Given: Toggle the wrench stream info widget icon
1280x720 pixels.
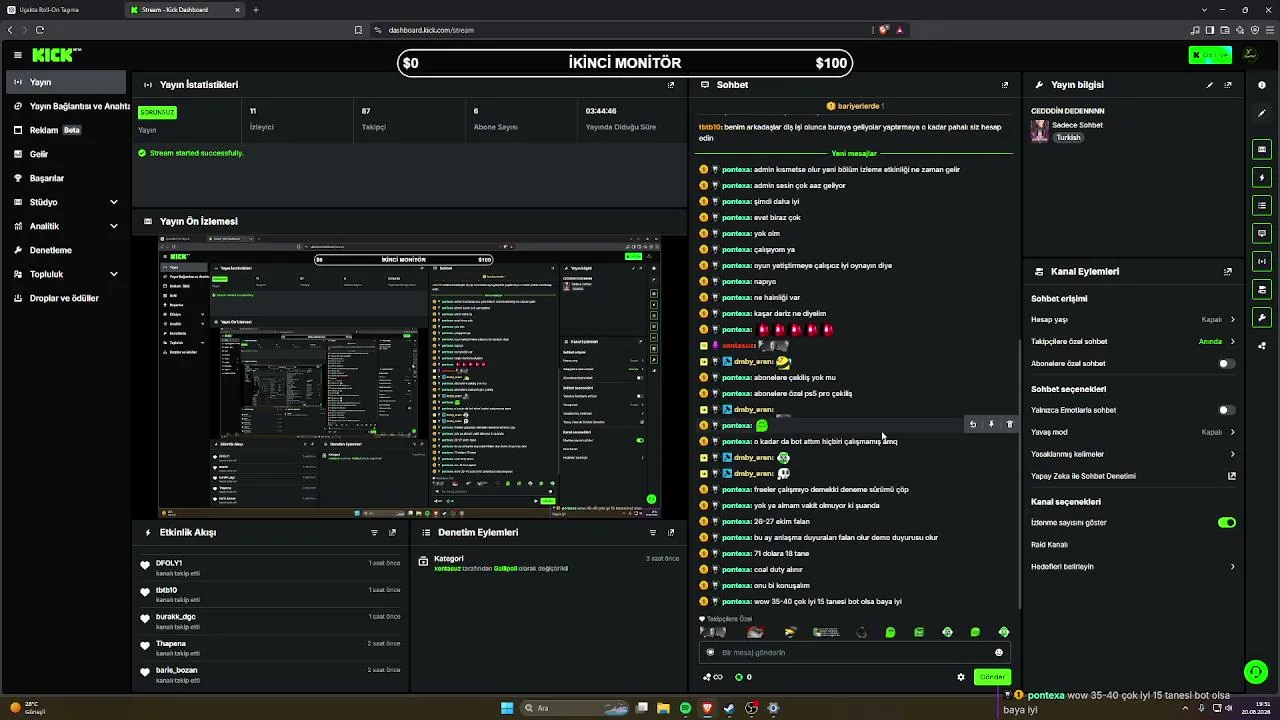Looking at the screenshot, I should point(1262,317).
